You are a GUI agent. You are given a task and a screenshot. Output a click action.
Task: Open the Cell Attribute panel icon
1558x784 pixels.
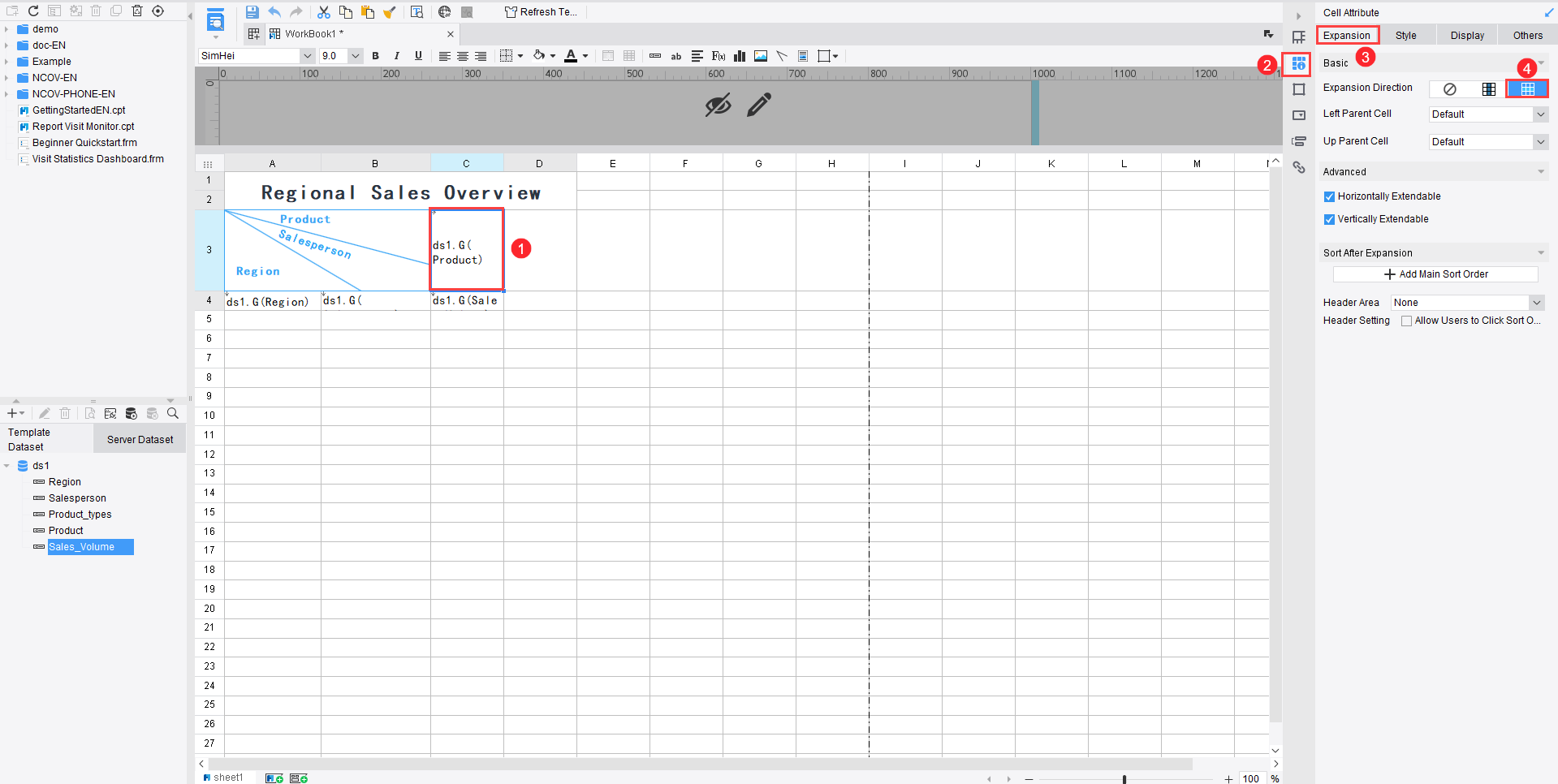tap(1299, 63)
